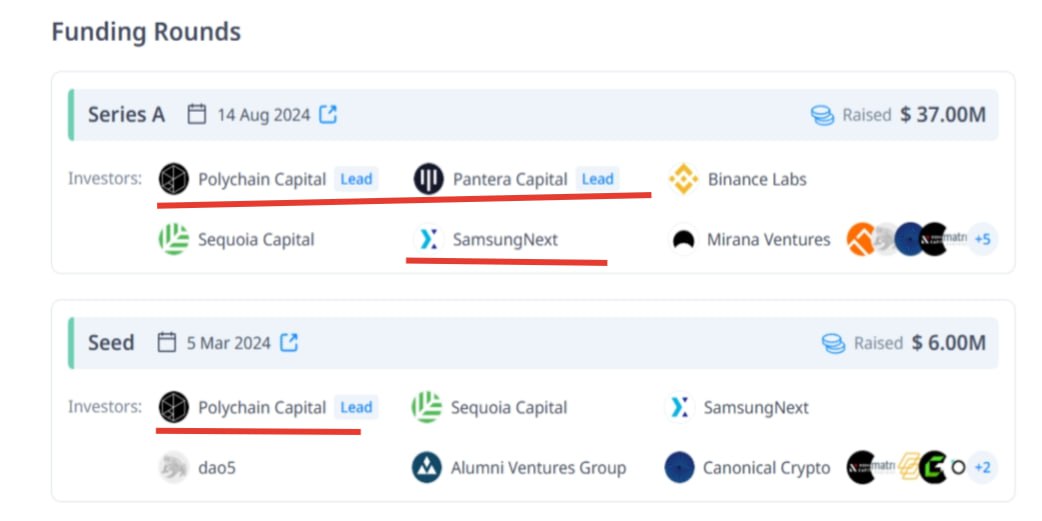Click the green G investor avatar in Seed
This screenshot has height=521, width=1042.
pyautogui.click(x=933, y=468)
